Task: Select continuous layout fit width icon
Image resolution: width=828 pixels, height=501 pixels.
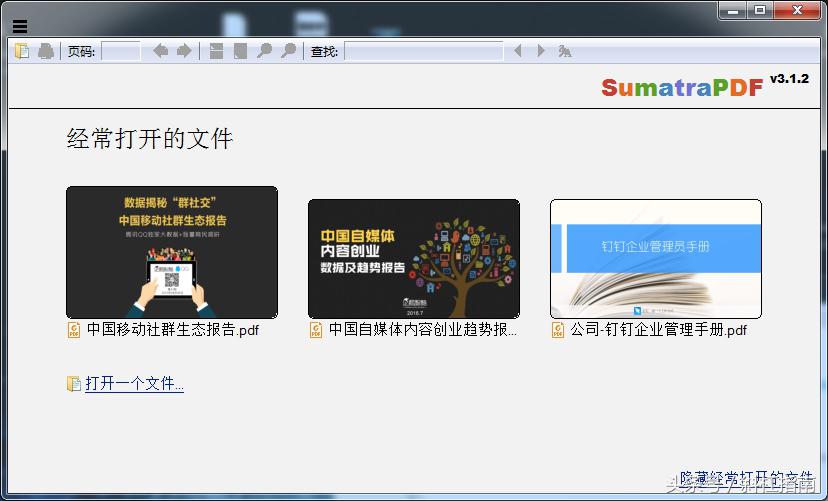Action: pyautogui.click(x=216, y=51)
